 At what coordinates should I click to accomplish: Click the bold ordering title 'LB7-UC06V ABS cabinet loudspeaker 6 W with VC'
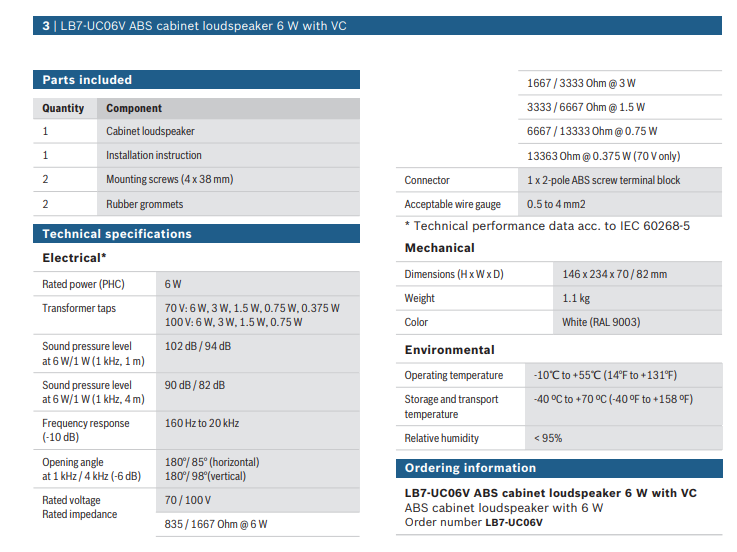click(x=551, y=493)
